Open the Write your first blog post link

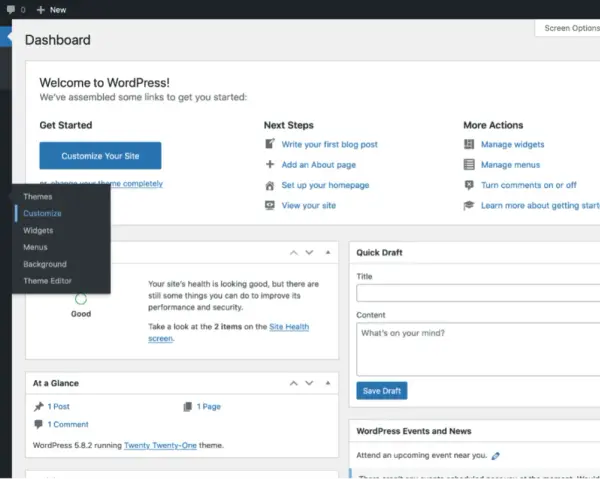tap(329, 144)
